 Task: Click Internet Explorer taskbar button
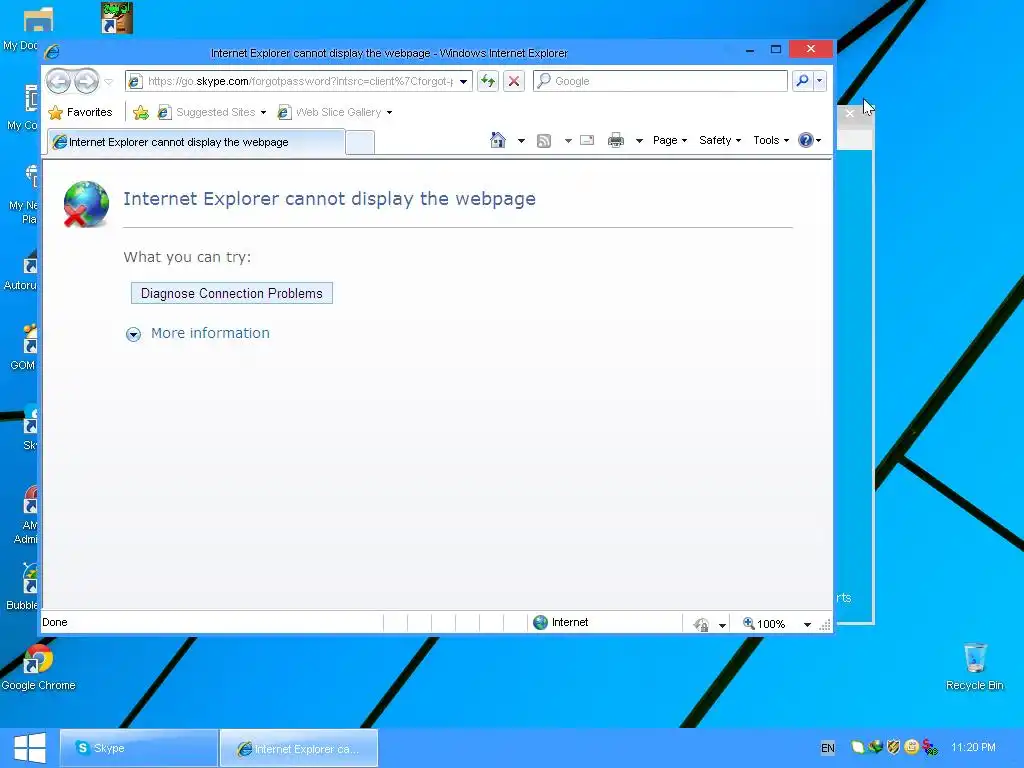(x=299, y=748)
